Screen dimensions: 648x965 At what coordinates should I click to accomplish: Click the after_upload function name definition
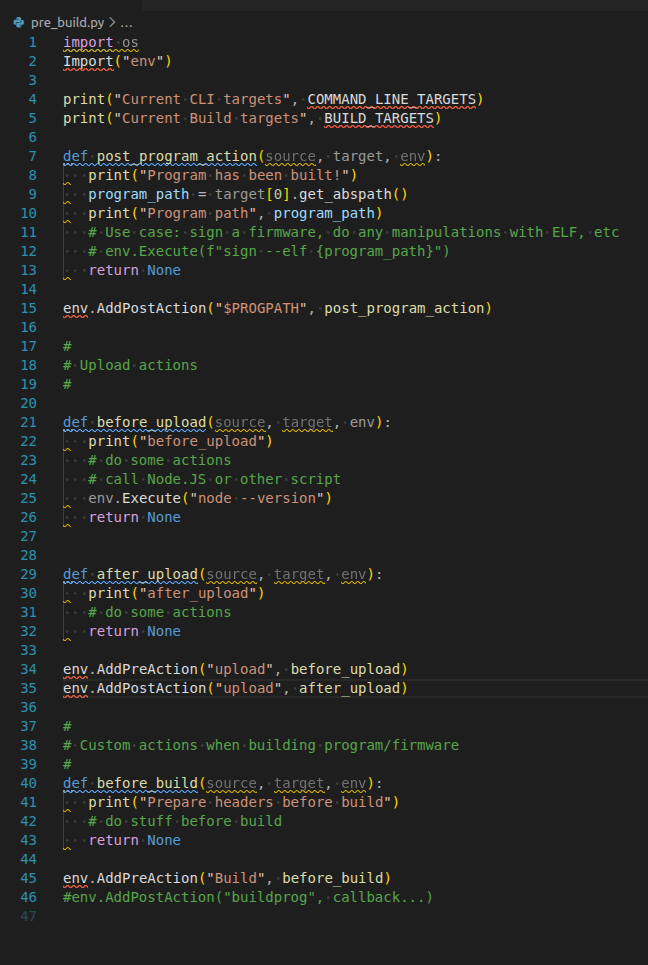(x=147, y=574)
